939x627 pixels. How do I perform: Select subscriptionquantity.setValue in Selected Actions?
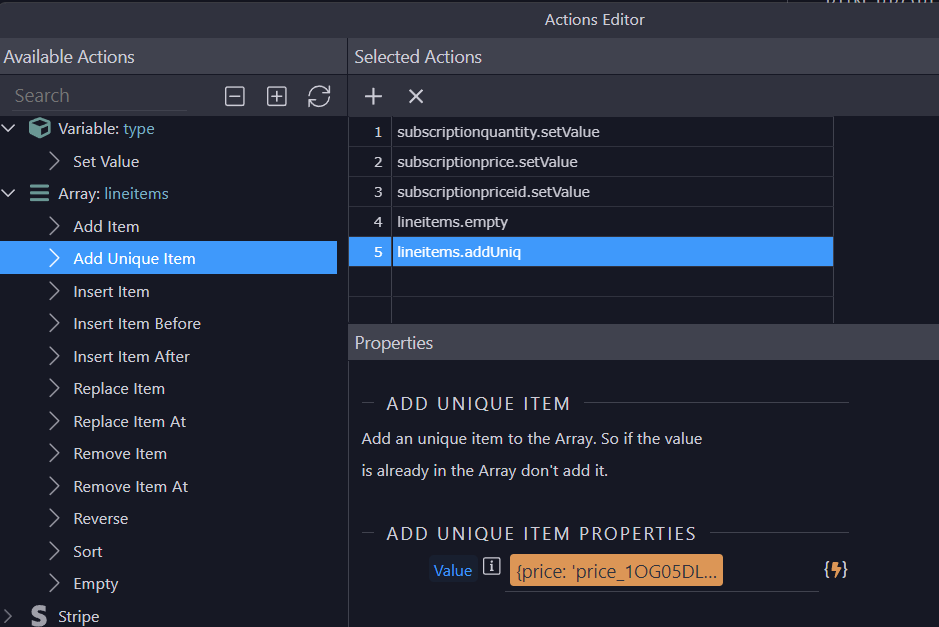click(x=498, y=132)
